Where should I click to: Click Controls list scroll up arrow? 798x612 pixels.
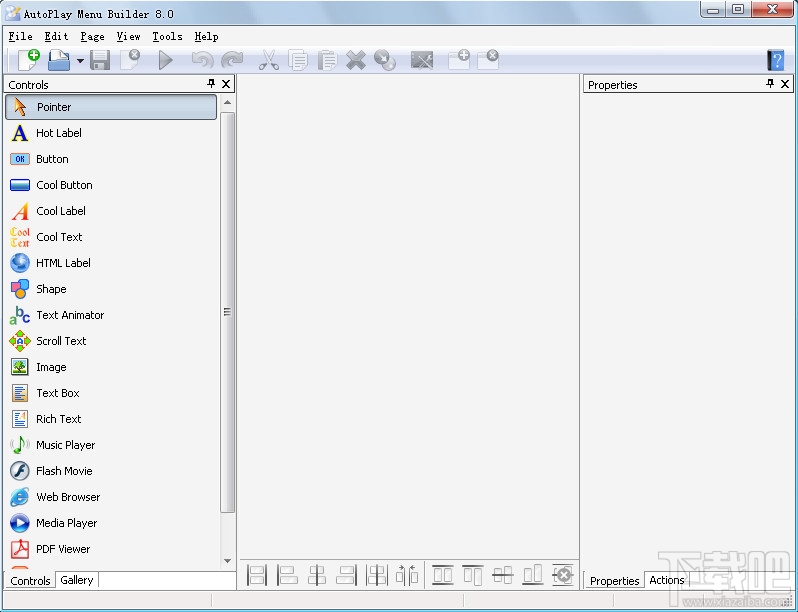pos(227,102)
